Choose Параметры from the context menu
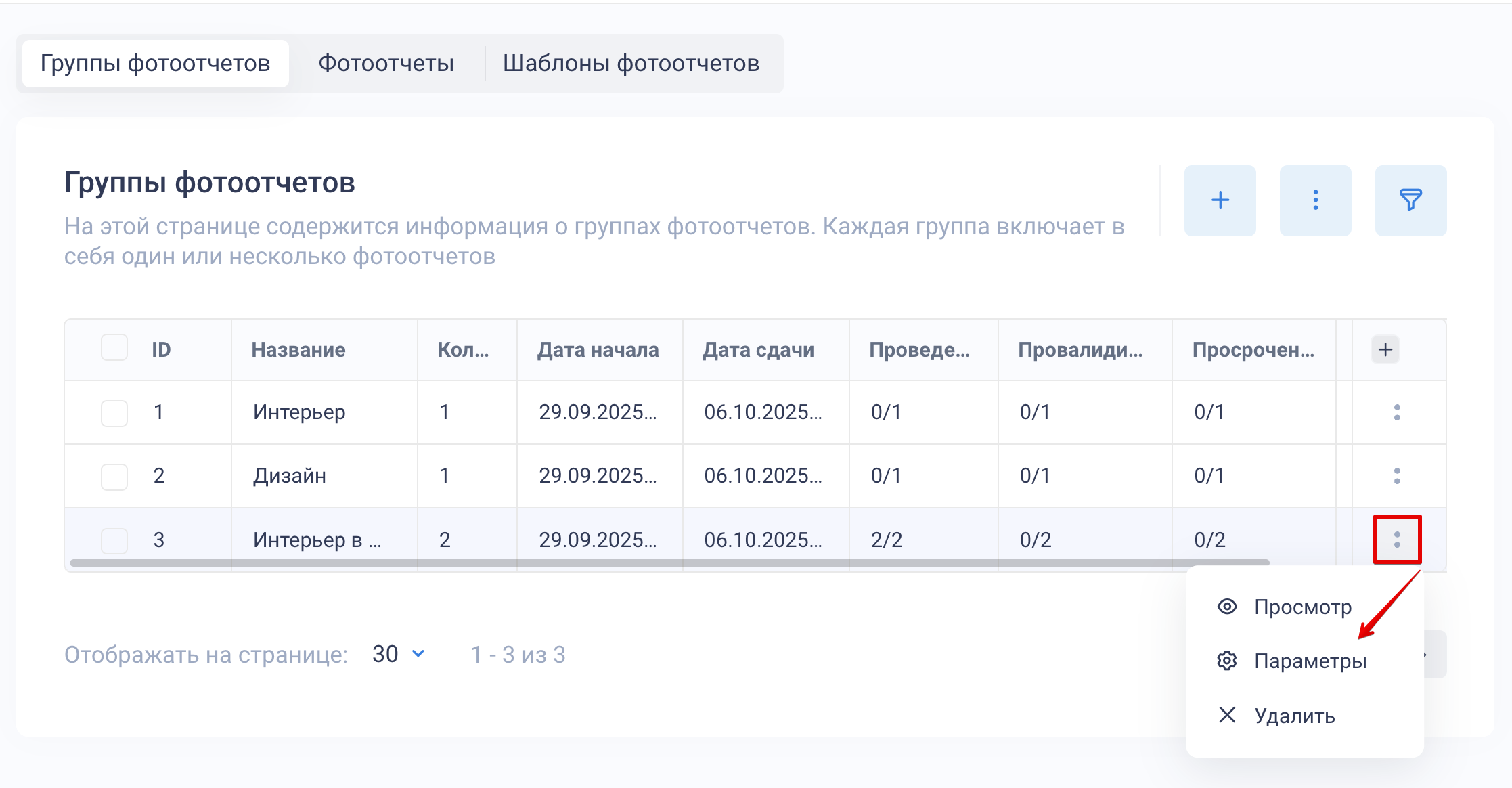The image size is (1512, 788). pyautogui.click(x=1310, y=661)
